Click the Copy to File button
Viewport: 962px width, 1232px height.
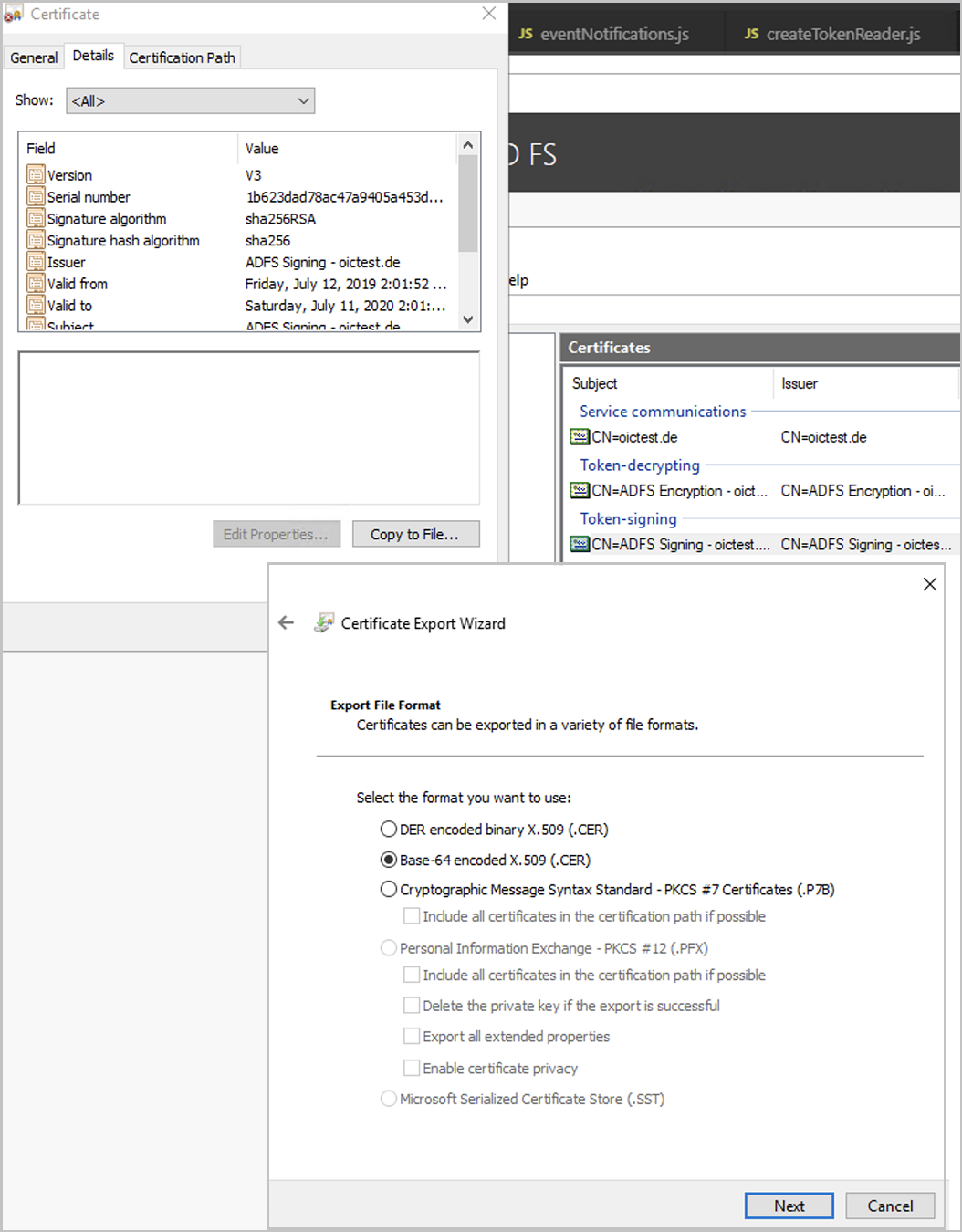pyautogui.click(x=415, y=534)
